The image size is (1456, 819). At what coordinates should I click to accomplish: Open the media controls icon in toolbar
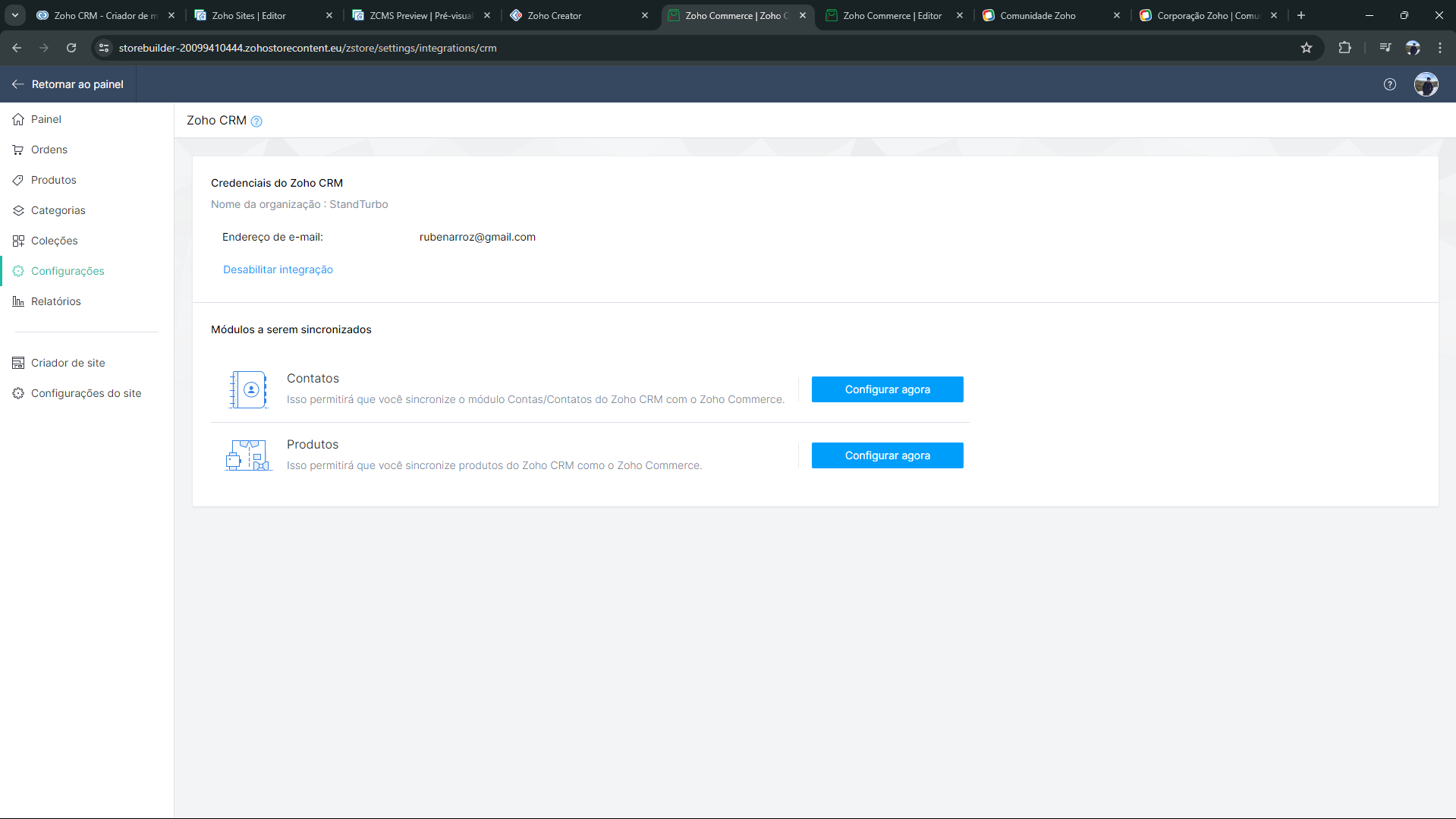click(x=1385, y=48)
